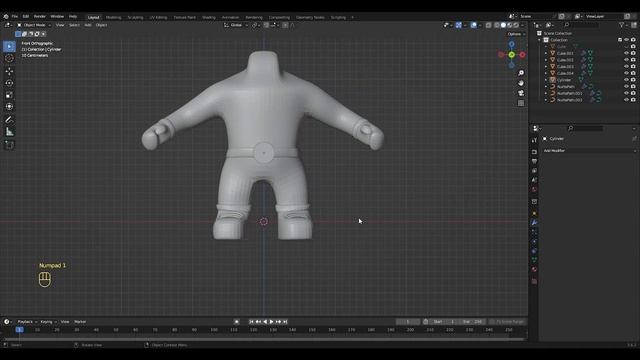The height and width of the screenshot is (360, 640).
Task: Open the Global transform orientation dropdown
Action: pyautogui.click(x=236, y=25)
